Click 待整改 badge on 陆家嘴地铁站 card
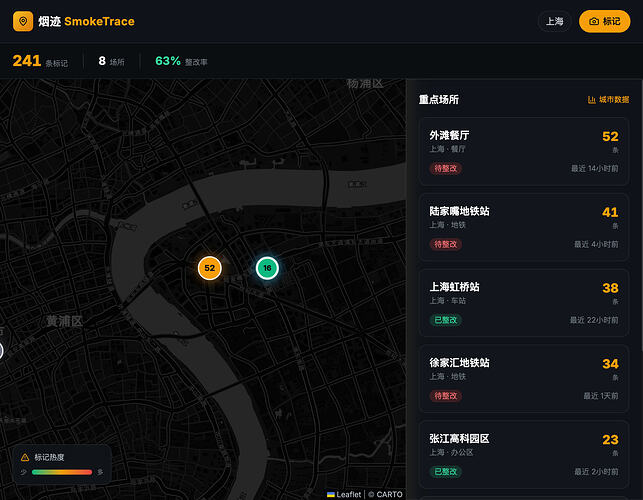This screenshot has height=500, width=643. point(446,244)
